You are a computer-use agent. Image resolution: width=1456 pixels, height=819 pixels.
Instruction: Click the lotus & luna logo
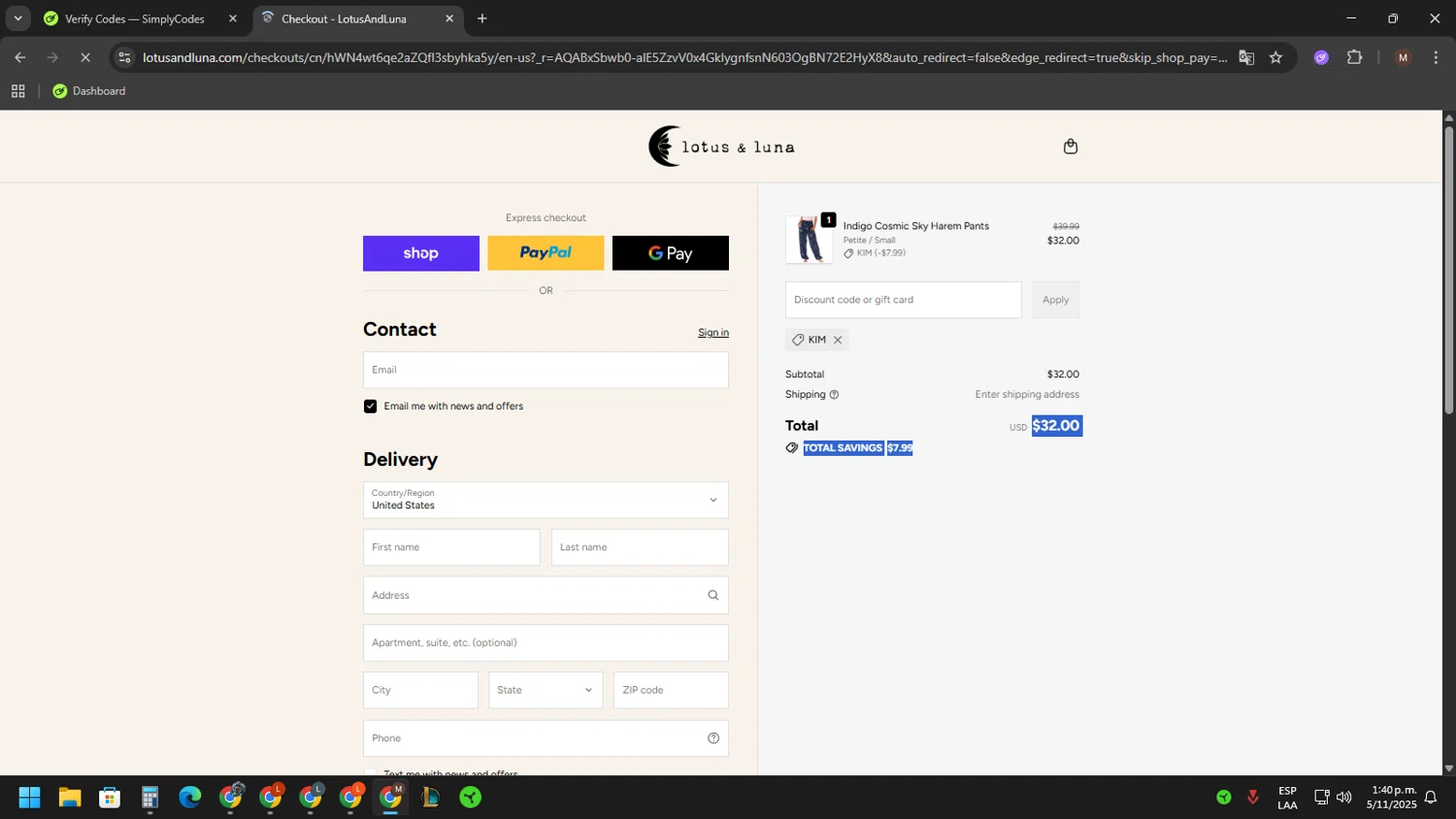[x=722, y=147]
